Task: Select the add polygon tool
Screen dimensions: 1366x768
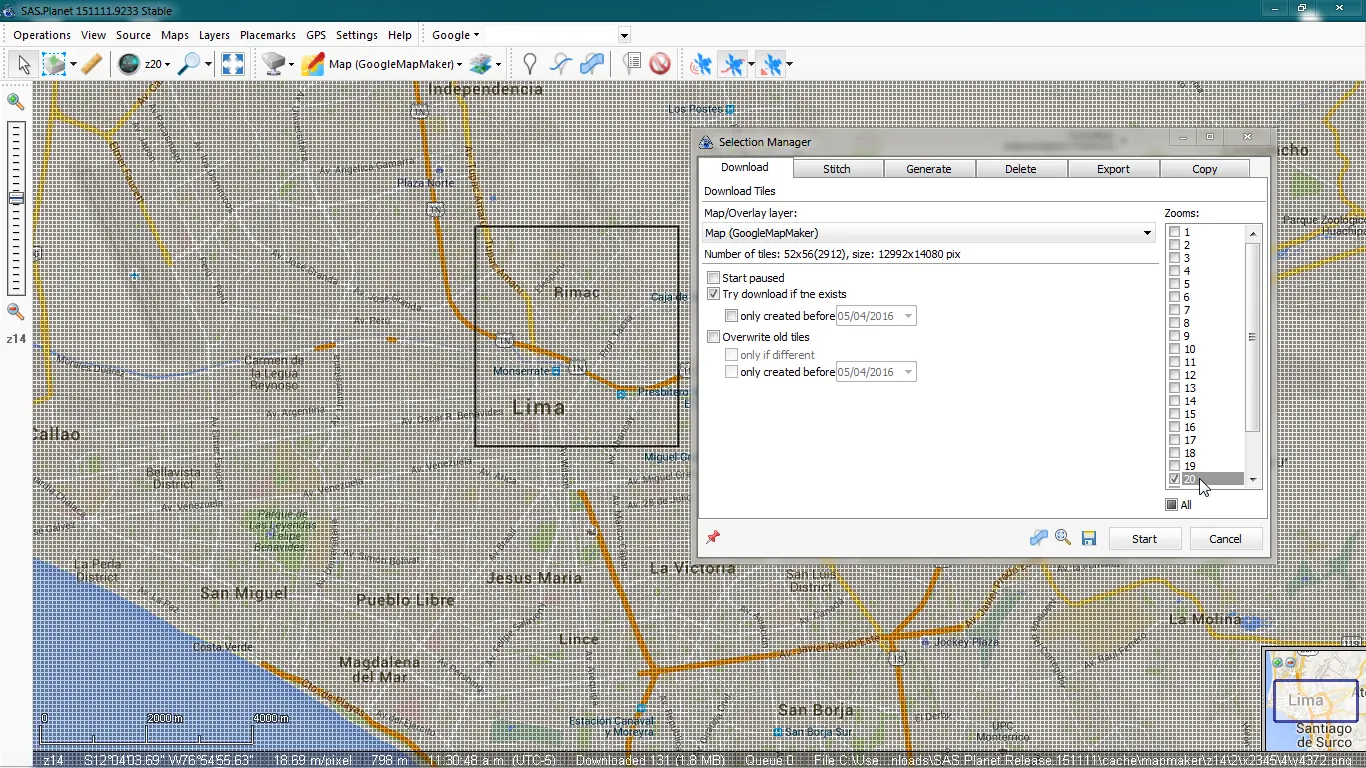Action: point(592,64)
